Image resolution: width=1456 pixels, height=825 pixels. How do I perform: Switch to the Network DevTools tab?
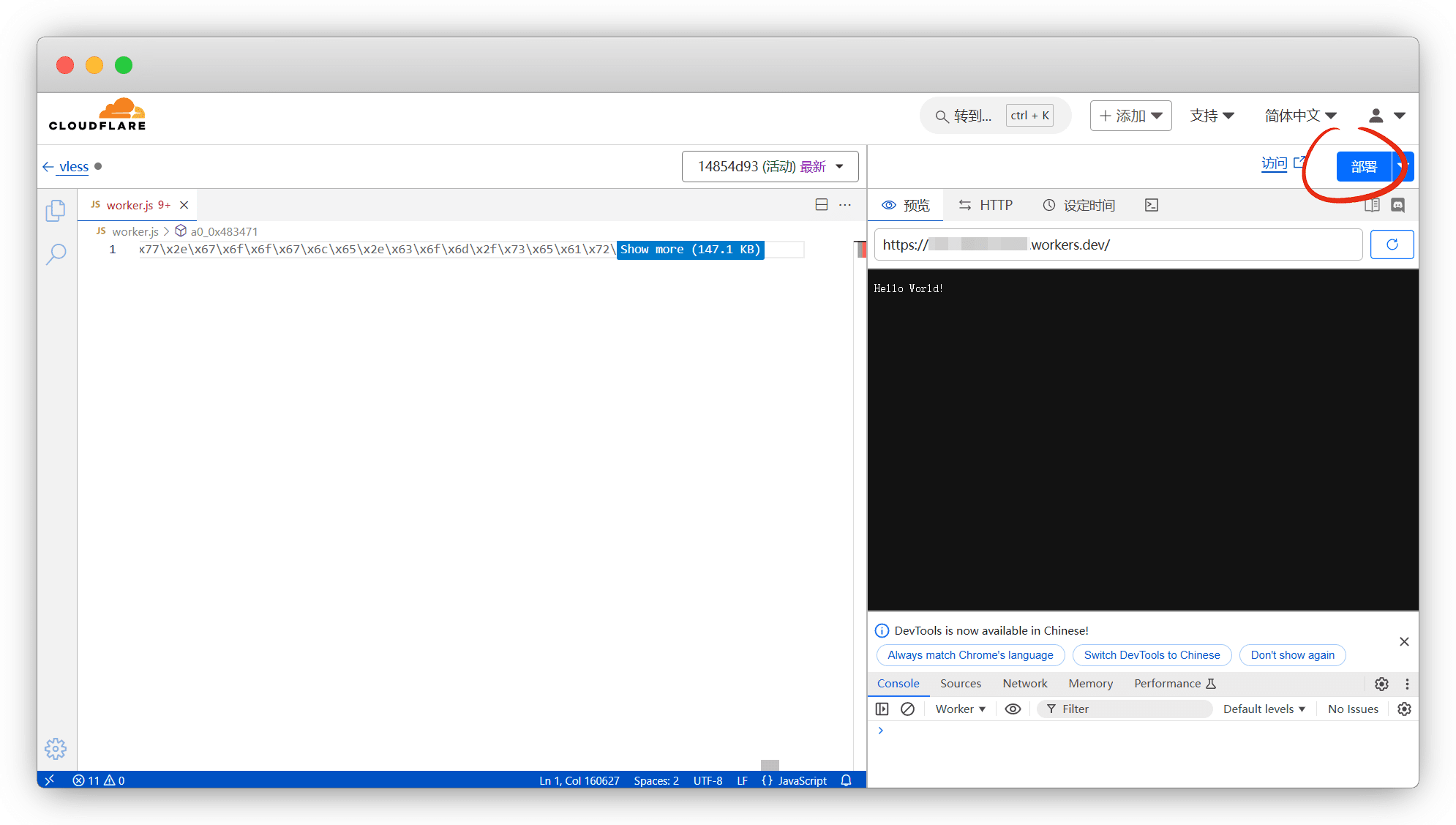click(x=1024, y=684)
